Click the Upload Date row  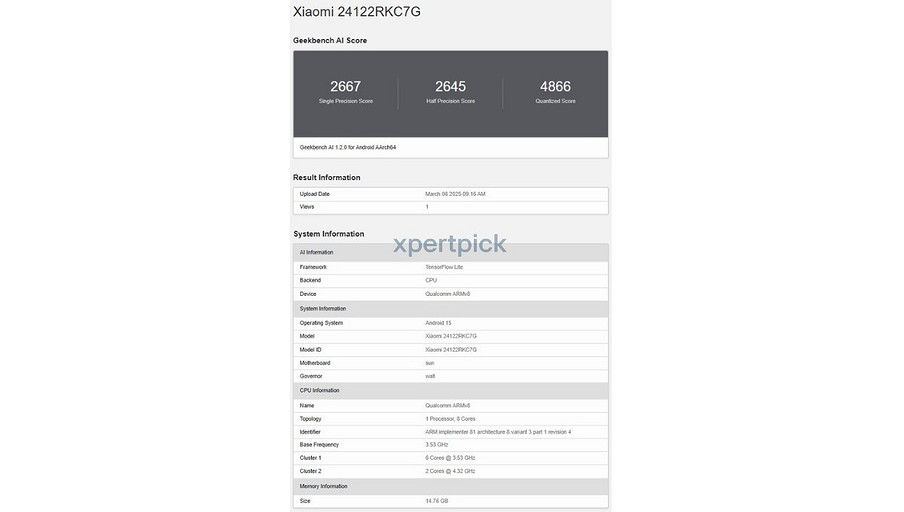(x=450, y=194)
